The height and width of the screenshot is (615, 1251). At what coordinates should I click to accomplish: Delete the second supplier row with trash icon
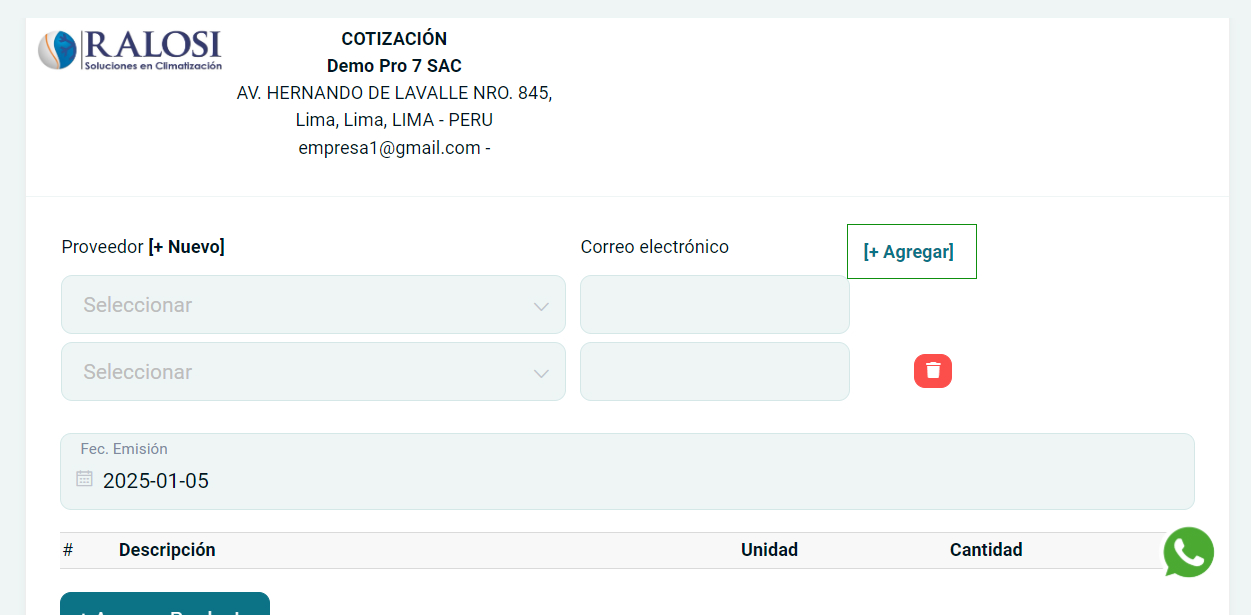click(x=932, y=371)
